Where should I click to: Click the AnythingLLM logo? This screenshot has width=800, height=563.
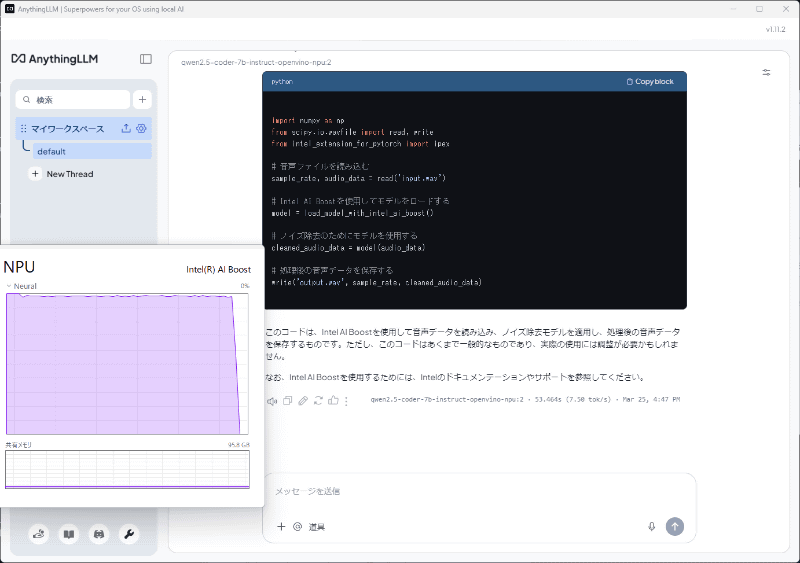pyautogui.click(x=55, y=59)
